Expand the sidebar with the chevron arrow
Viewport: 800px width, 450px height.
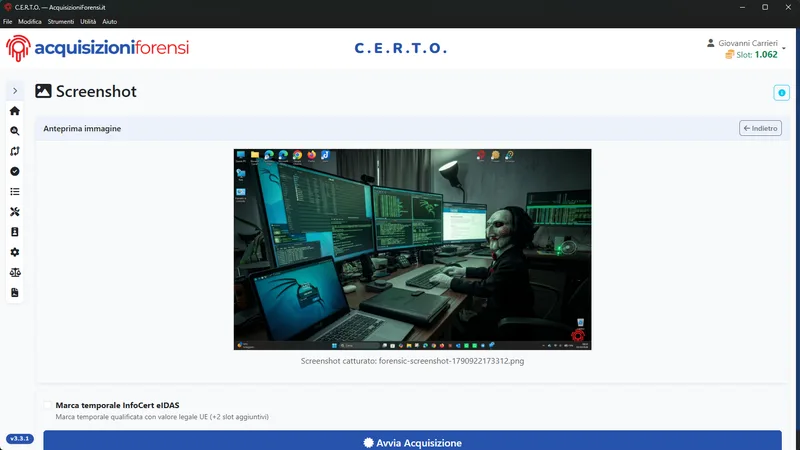(x=15, y=91)
